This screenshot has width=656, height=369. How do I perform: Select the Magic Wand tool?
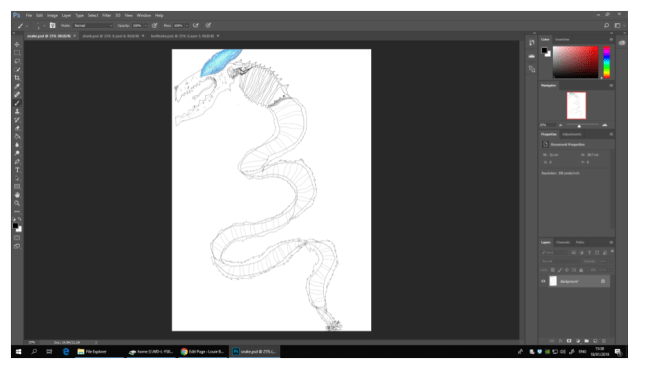click(17, 69)
